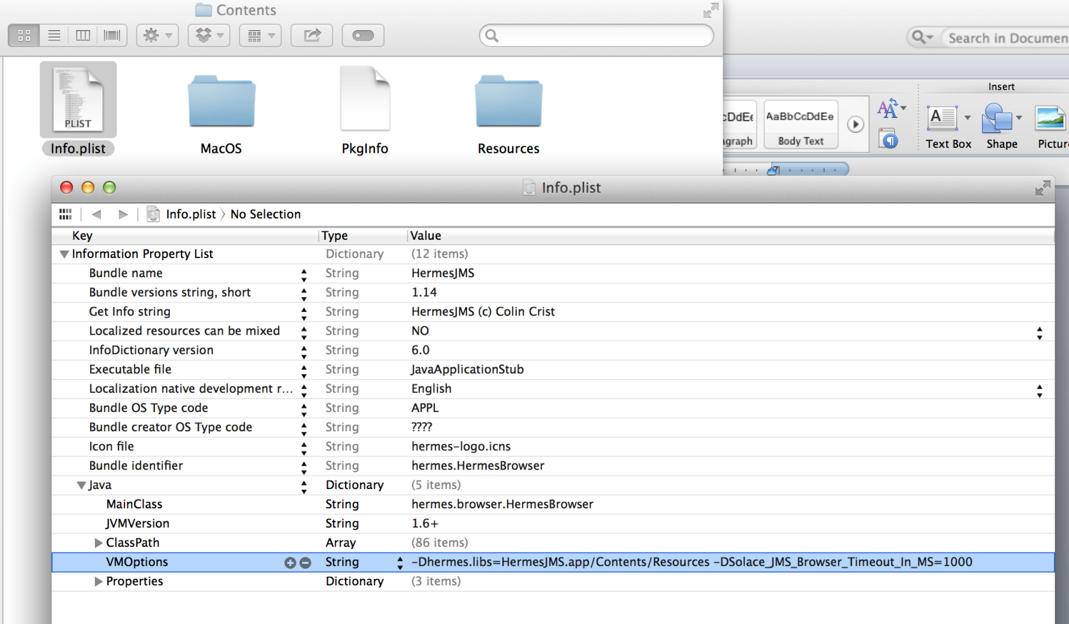Collapse the Java dictionary node
1069x624 pixels.
click(81, 486)
